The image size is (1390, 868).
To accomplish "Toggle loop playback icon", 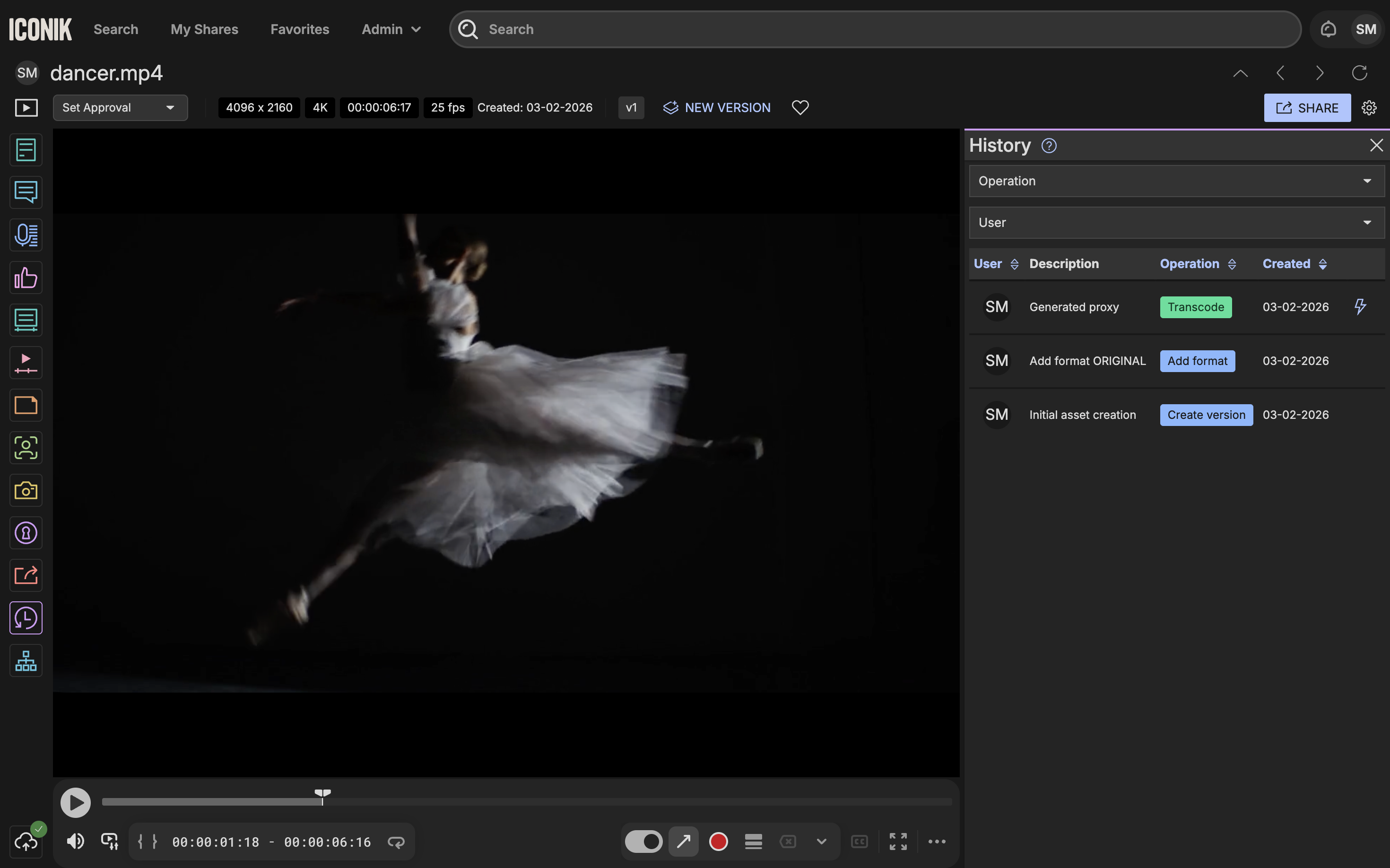I will point(396,842).
